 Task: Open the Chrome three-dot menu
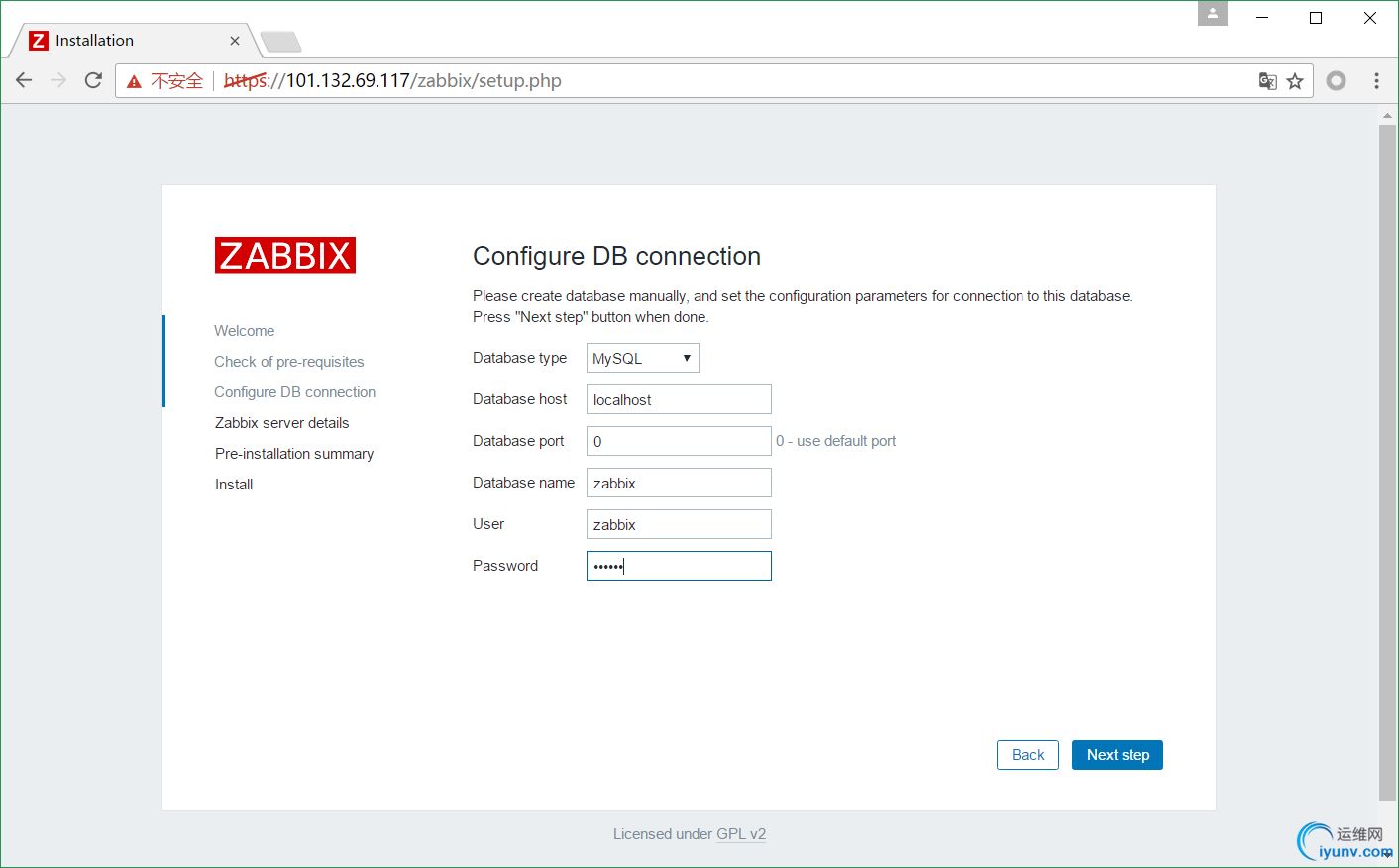pyautogui.click(x=1376, y=80)
